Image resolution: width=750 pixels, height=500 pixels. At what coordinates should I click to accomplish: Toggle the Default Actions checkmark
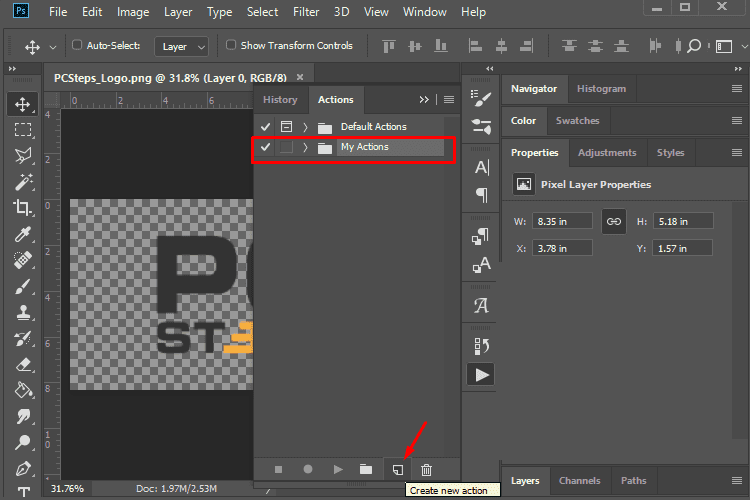(265, 127)
